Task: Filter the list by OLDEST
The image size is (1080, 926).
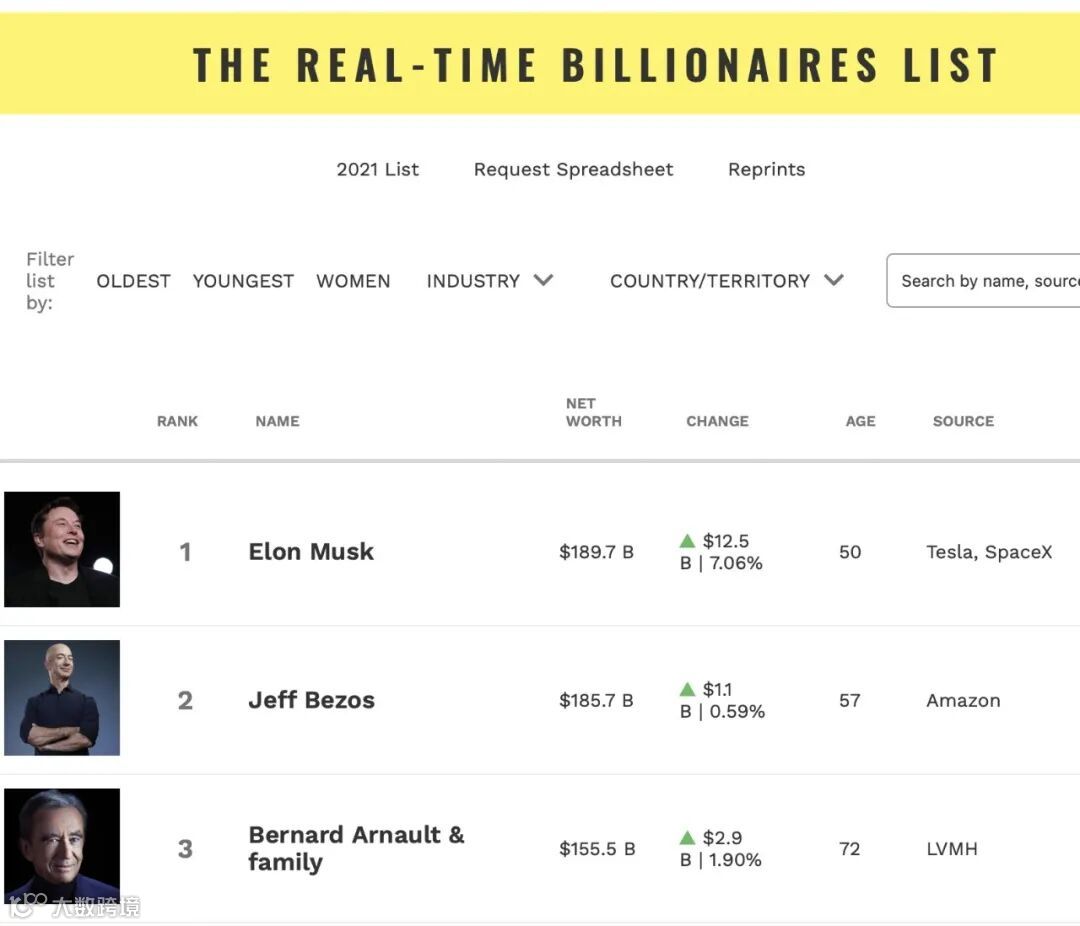Action: (x=133, y=281)
